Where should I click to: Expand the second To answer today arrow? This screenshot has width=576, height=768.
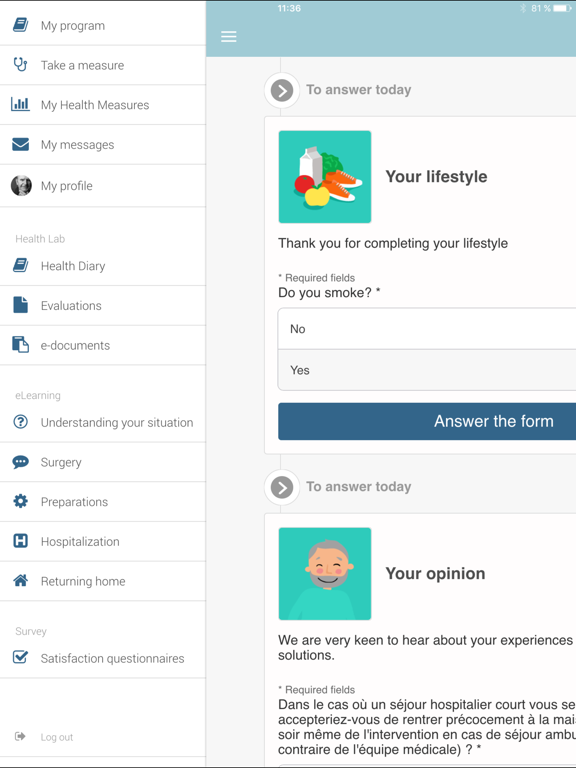282,487
